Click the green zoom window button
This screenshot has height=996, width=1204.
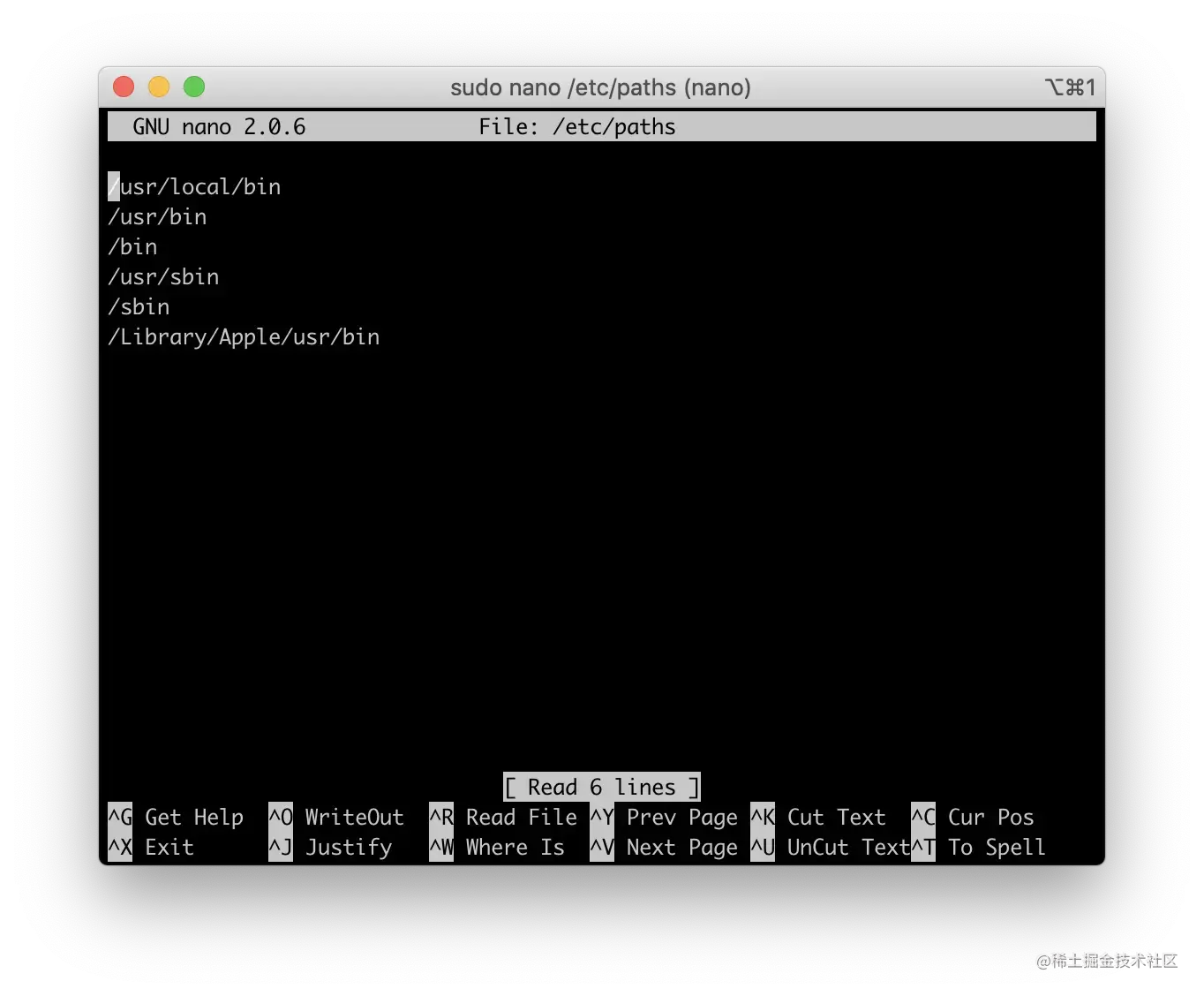[194, 87]
